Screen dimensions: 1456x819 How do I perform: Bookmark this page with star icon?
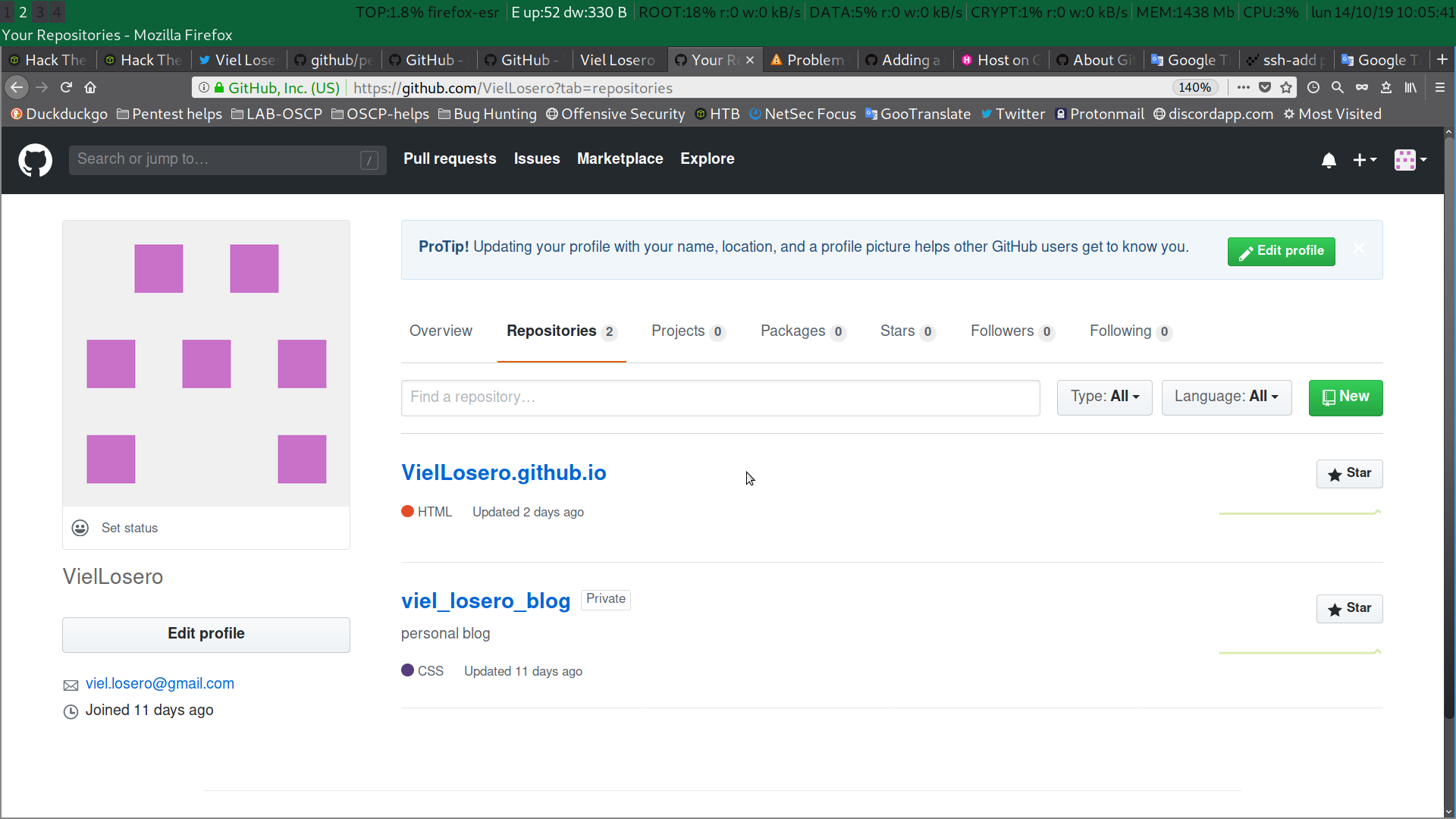coord(1286,88)
